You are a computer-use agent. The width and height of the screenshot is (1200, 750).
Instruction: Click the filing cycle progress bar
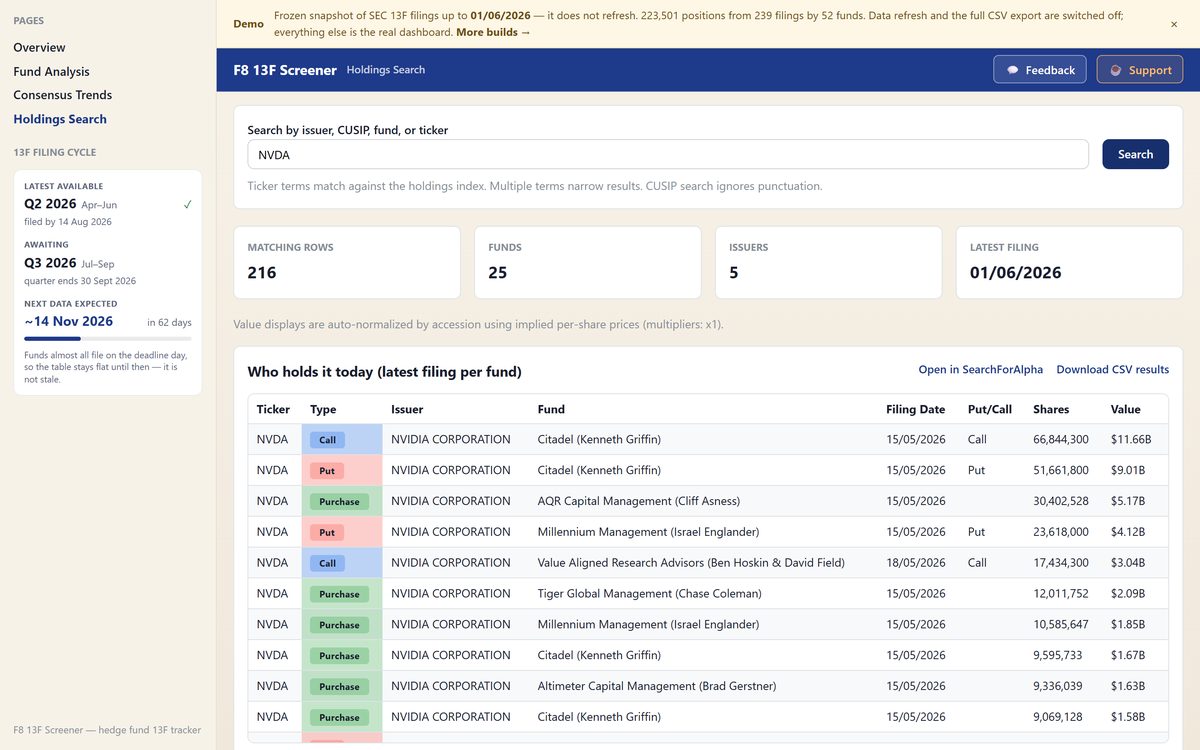108,339
